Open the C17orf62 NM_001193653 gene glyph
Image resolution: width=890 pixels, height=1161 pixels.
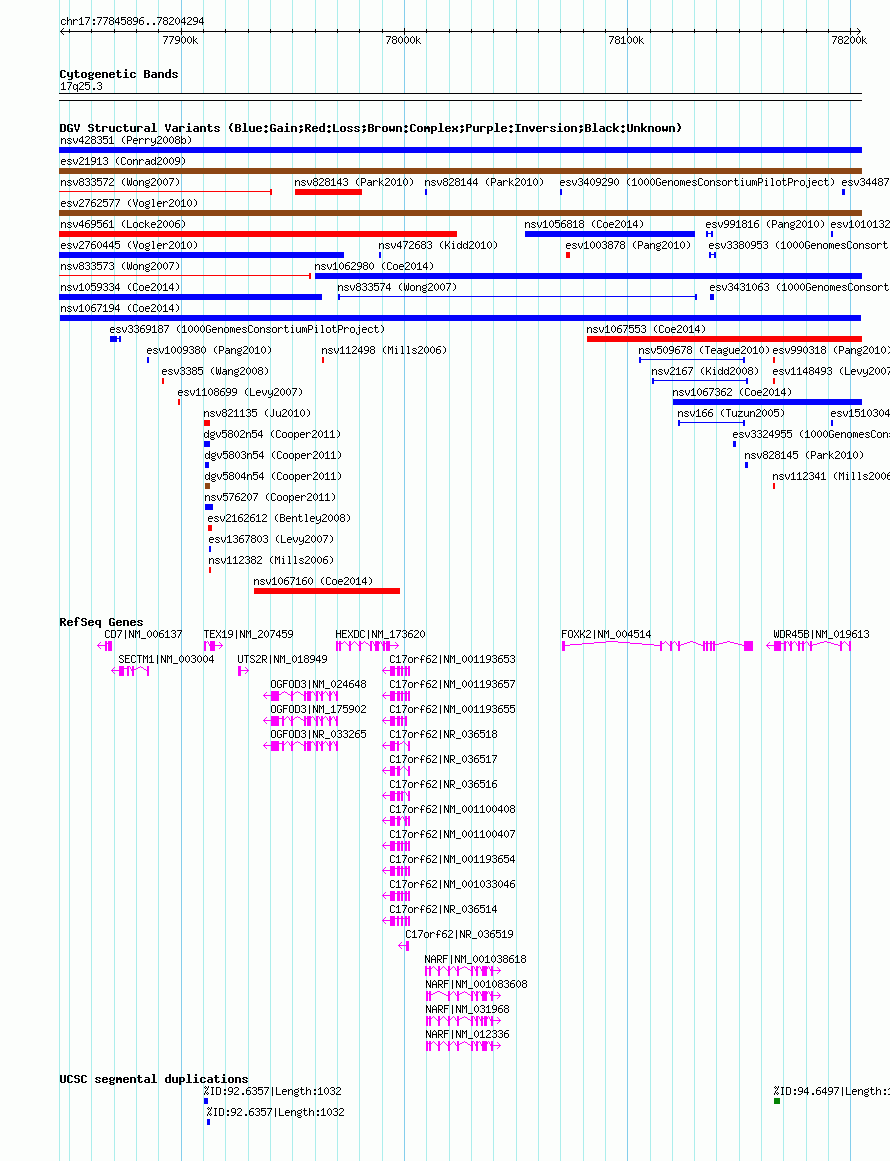coord(396,671)
